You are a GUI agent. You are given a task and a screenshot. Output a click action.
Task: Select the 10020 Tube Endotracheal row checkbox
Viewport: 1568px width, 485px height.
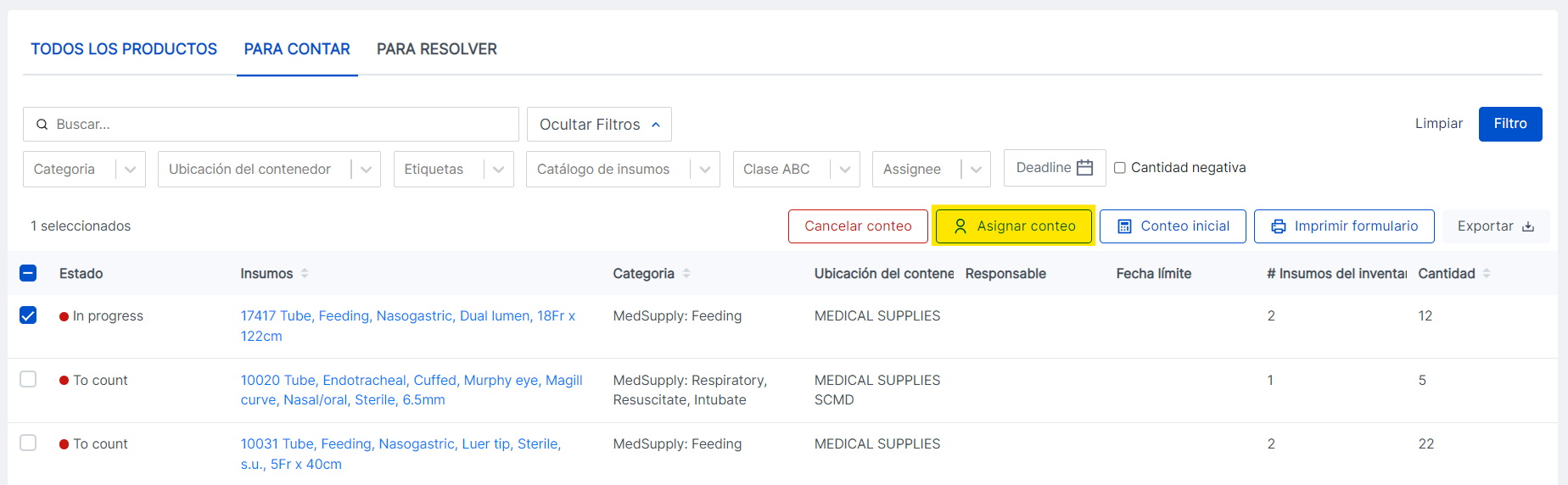click(x=28, y=379)
